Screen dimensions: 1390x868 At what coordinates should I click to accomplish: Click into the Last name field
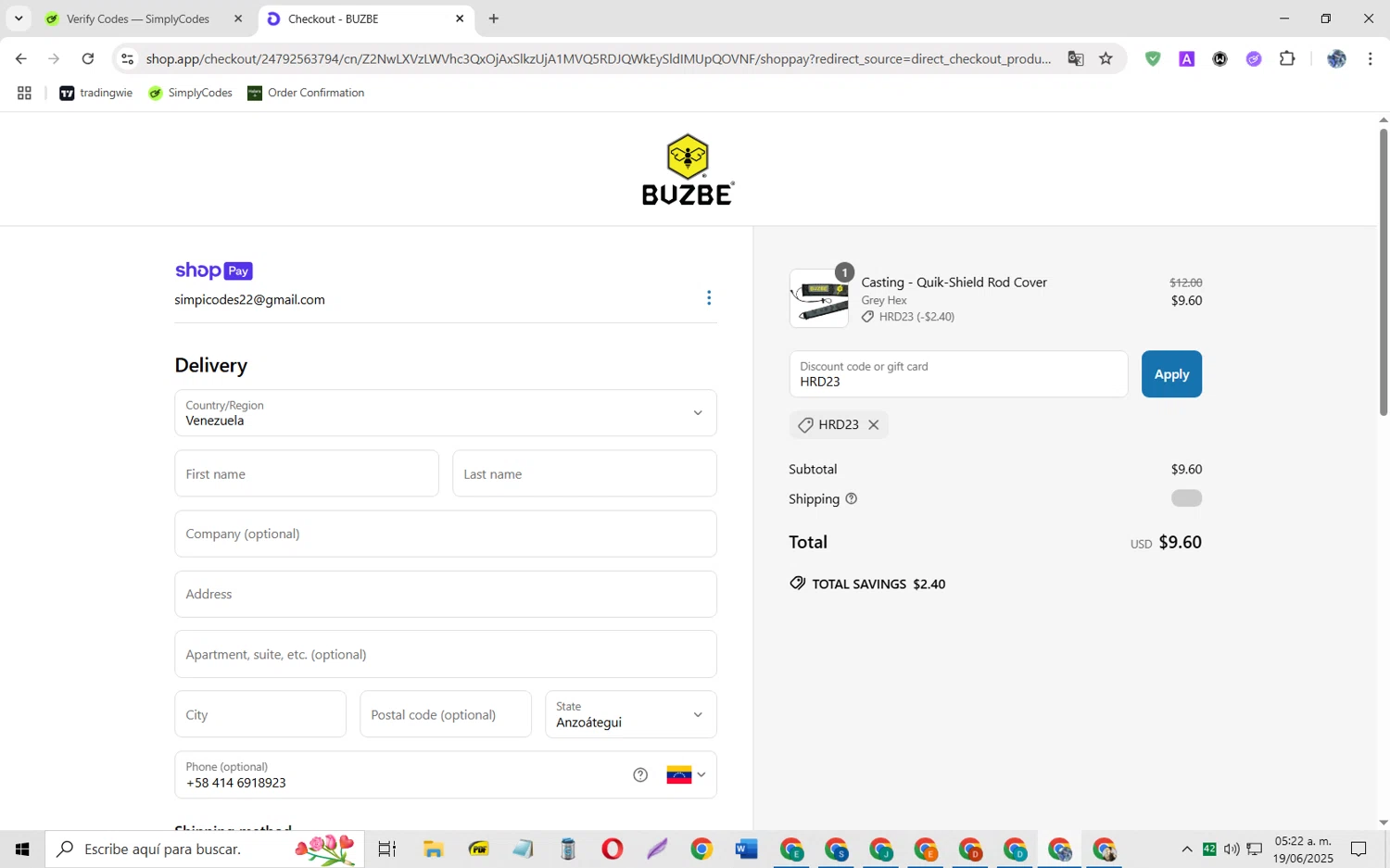[585, 473]
